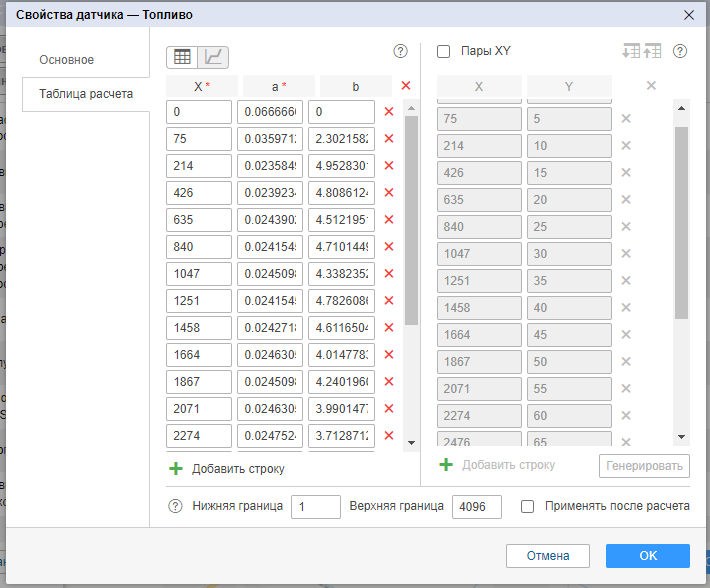The width and height of the screenshot is (710, 588).
Task: Click Y cell with value 55
Action: pyautogui.click(x=569, y=389)
